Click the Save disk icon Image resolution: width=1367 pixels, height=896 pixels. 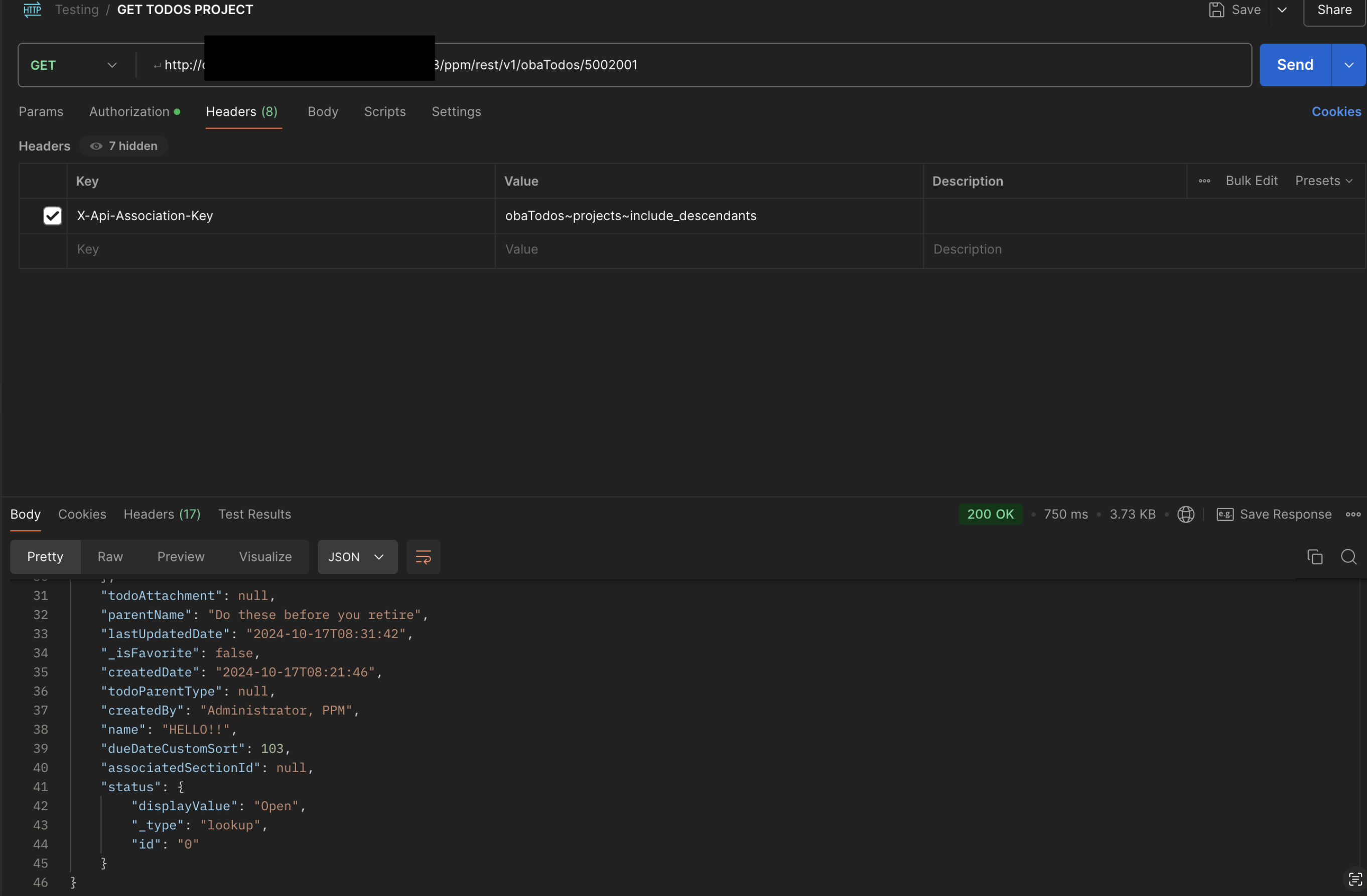1216,10
